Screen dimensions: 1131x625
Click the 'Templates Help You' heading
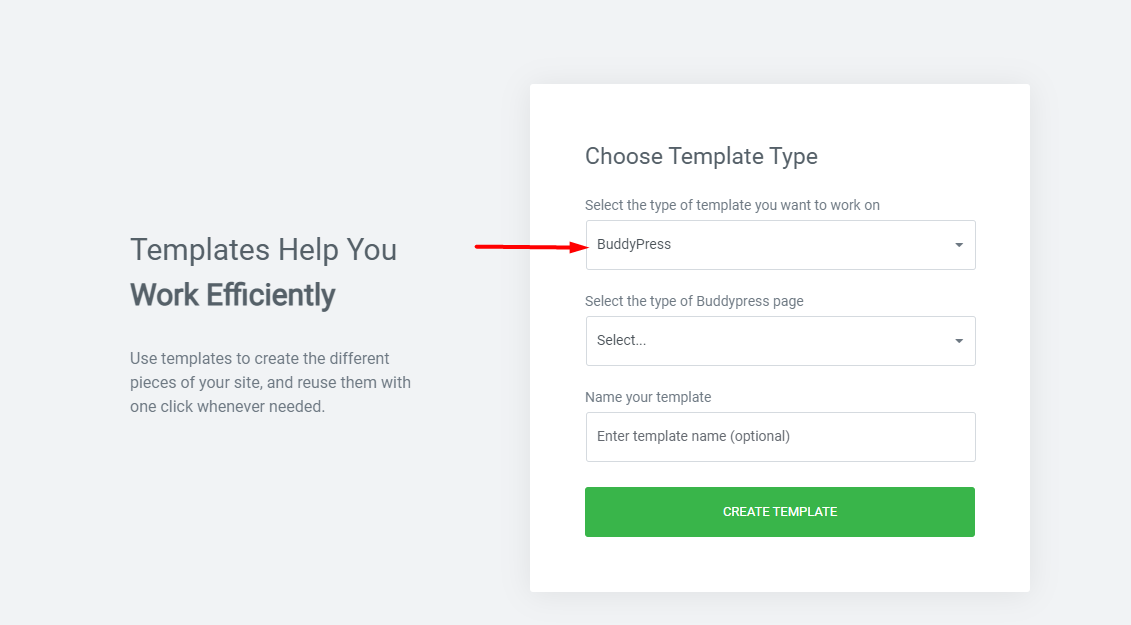263,249
